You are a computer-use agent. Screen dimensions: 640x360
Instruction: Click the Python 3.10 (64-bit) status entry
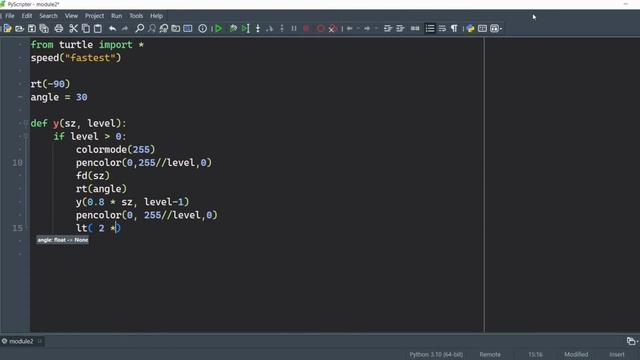[436, 354]
